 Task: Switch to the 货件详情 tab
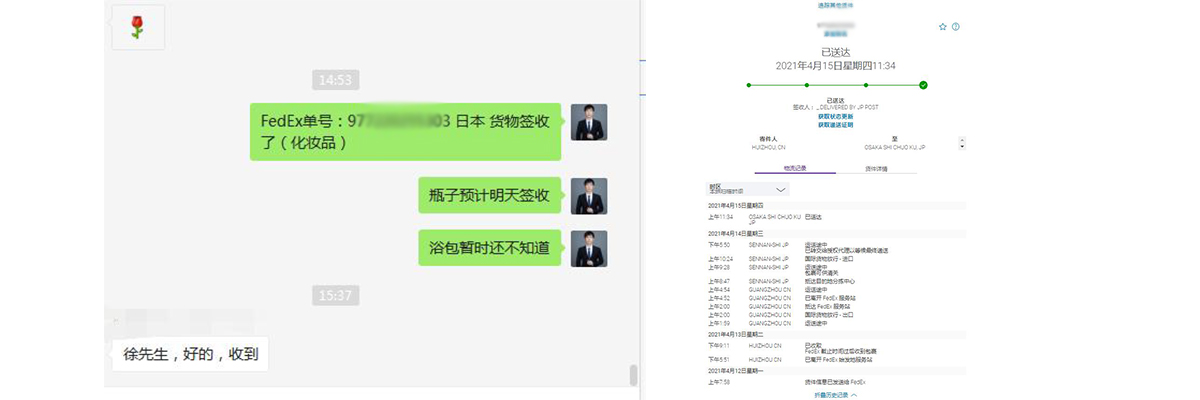(875, 168)
